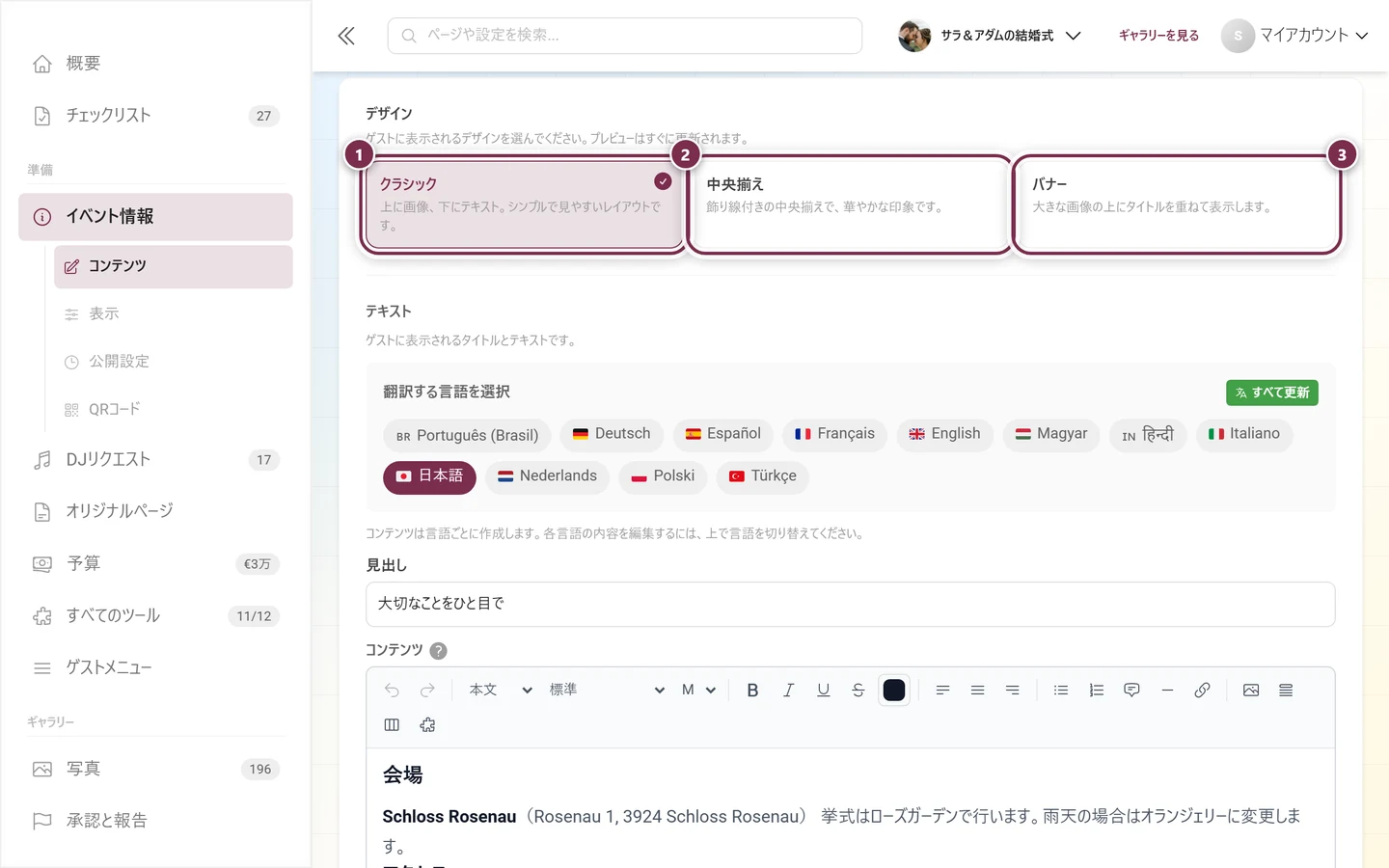Image resolution: width=1389 pixels, height=868 pixels.
Task: Open the 本文 paragraph style dropdown
Action: click(500, 690)
